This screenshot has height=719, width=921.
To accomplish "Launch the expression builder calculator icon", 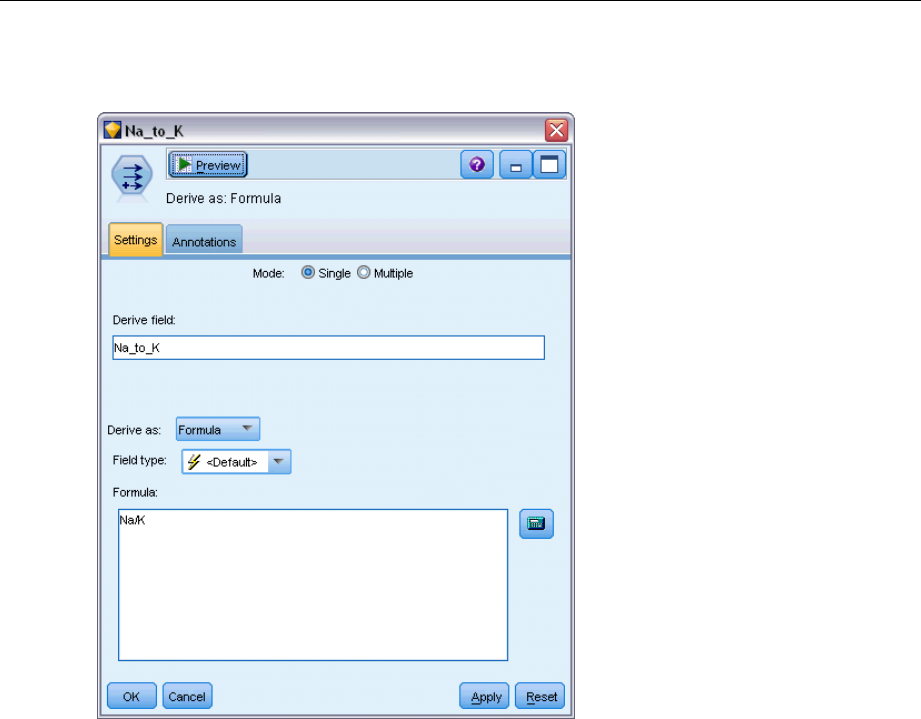I will [x=536, y=523].
